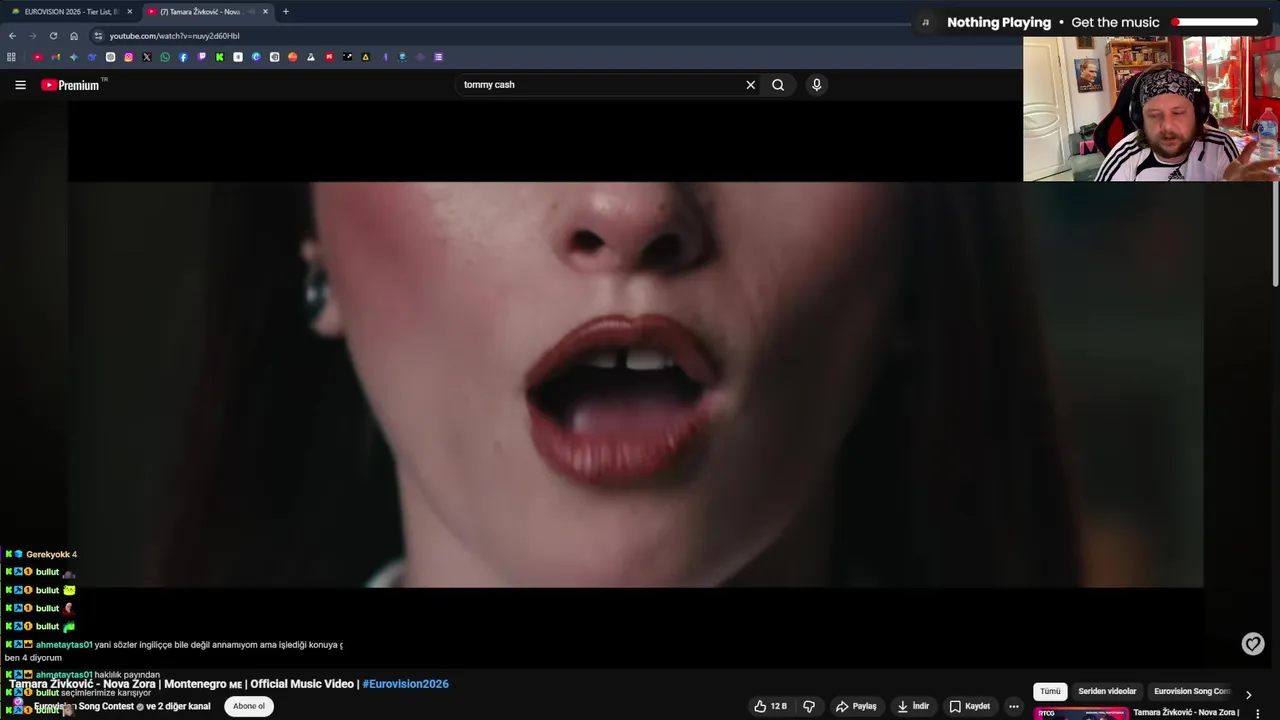
Task: Open the apps grid in bookmarks bar
Action: (11, 57)
